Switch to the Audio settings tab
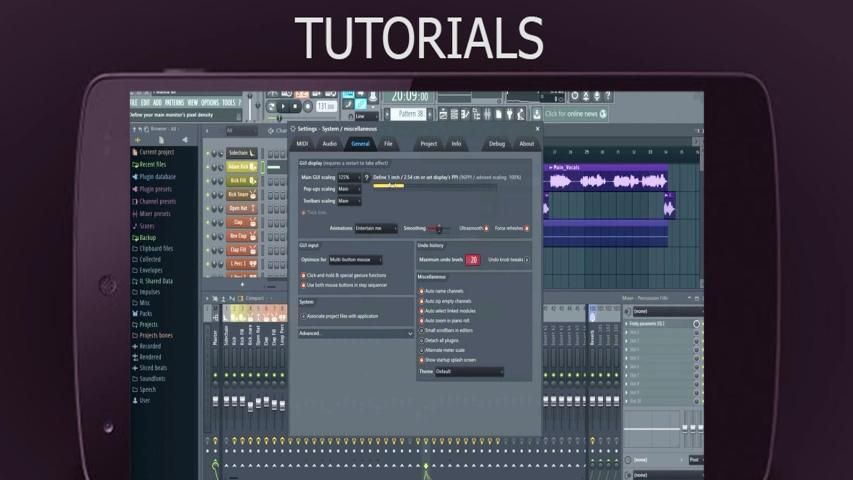The image size is (853, 480). tap(330, 144)
